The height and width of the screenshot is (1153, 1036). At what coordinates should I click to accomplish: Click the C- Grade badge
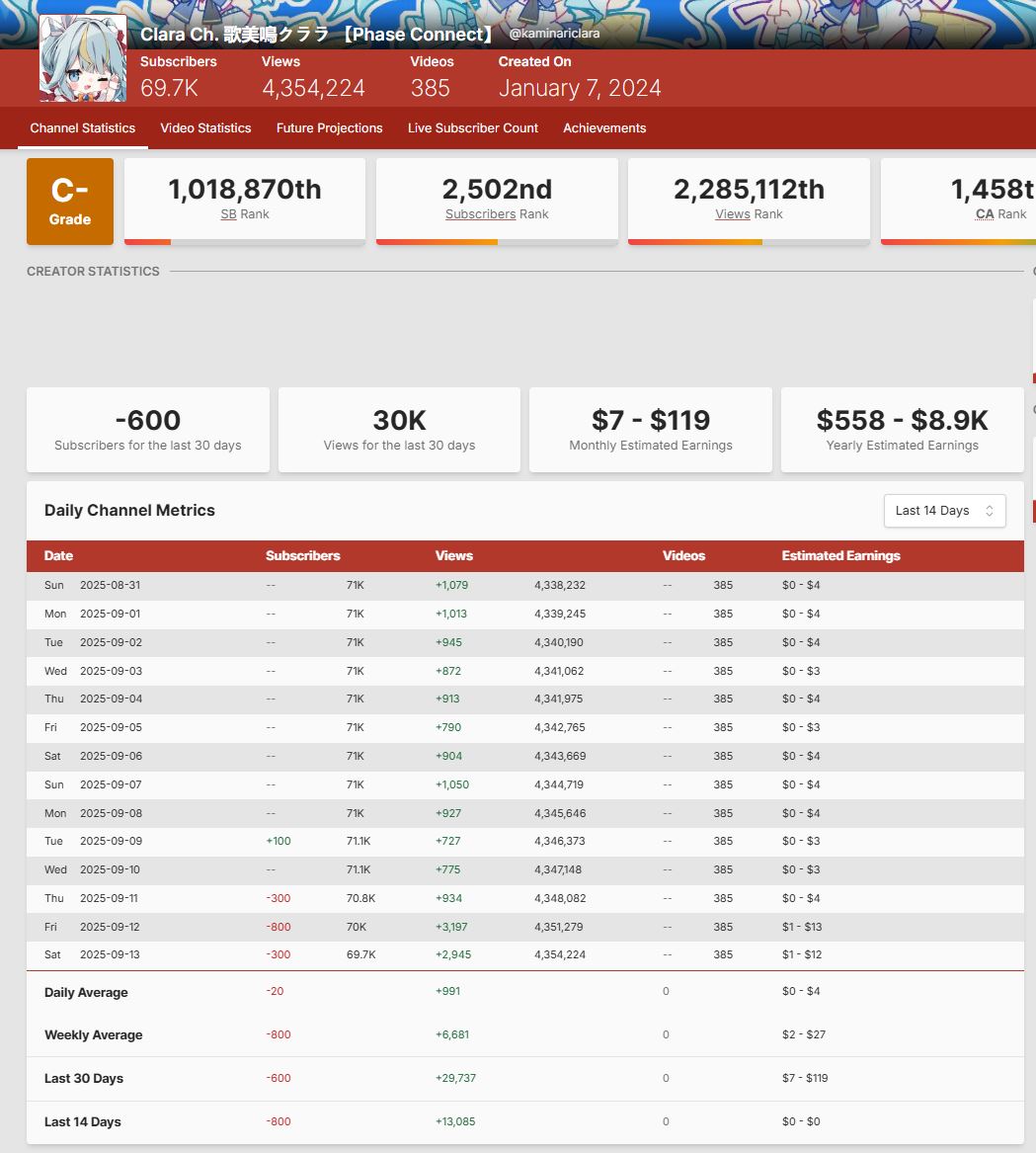[x=70, y=201]
